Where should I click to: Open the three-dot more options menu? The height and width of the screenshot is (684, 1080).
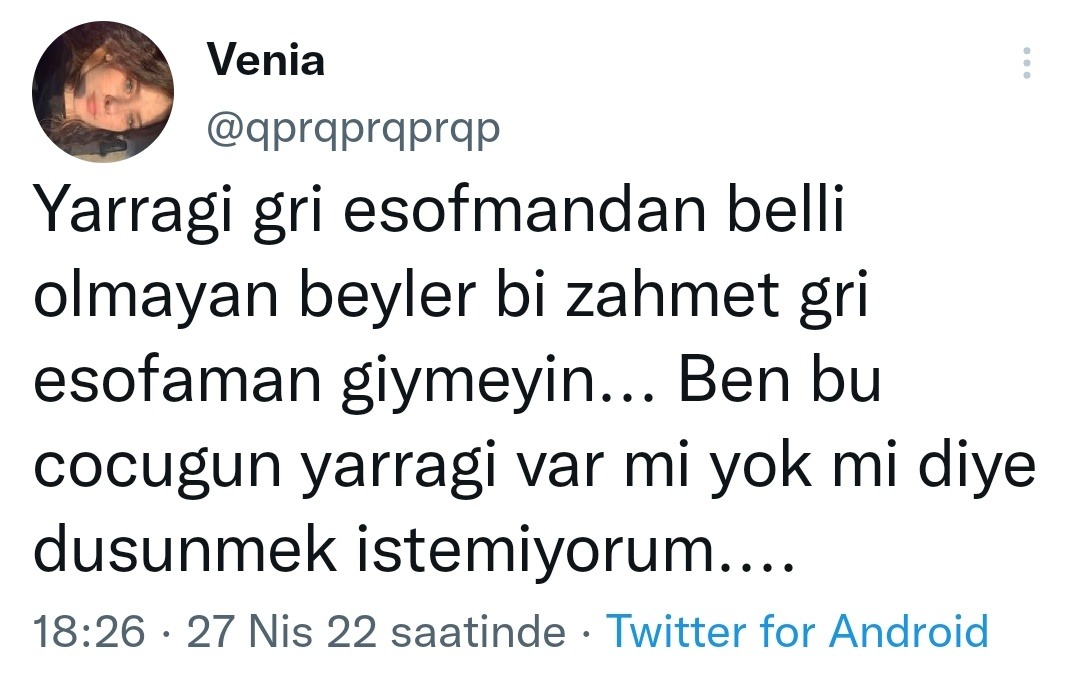pos(1025,64)
